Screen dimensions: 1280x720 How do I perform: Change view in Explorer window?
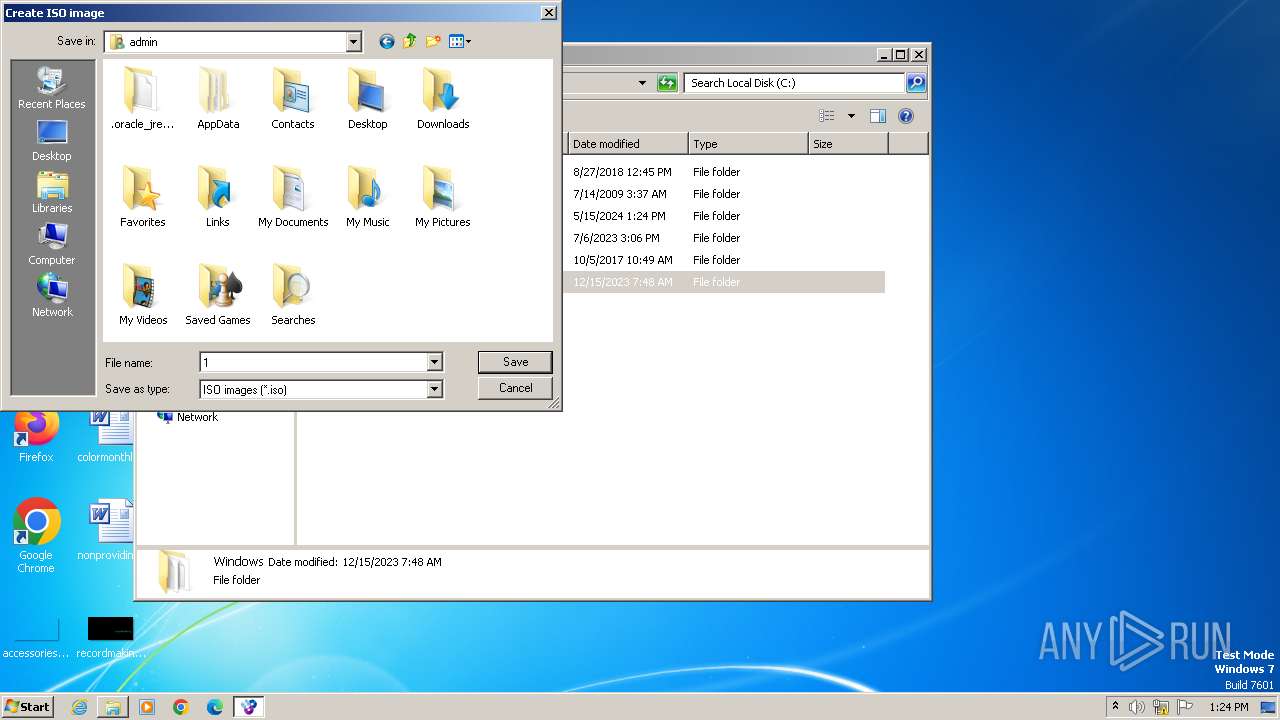point(827,116)
